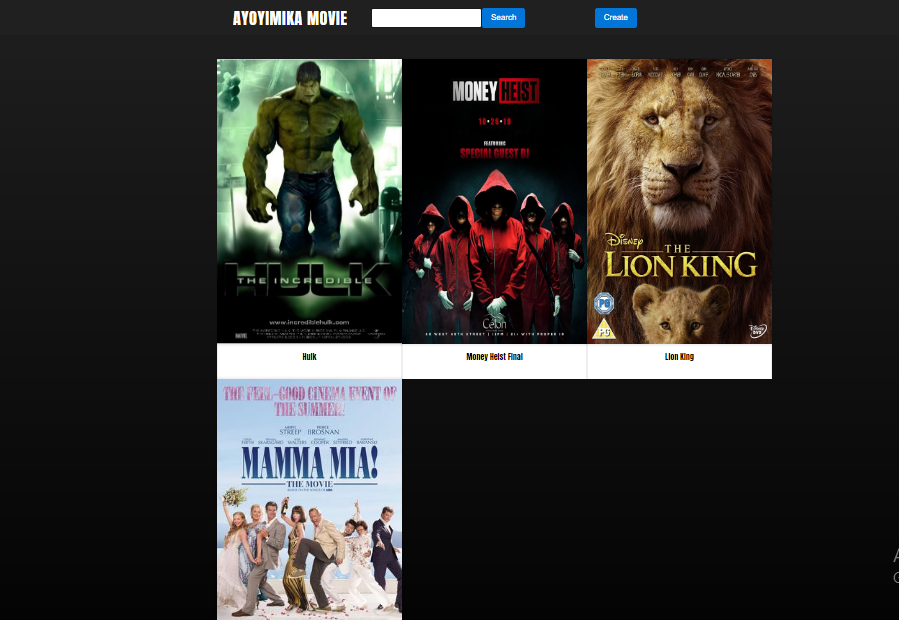Focus the movie search input field

coord(426,18)
